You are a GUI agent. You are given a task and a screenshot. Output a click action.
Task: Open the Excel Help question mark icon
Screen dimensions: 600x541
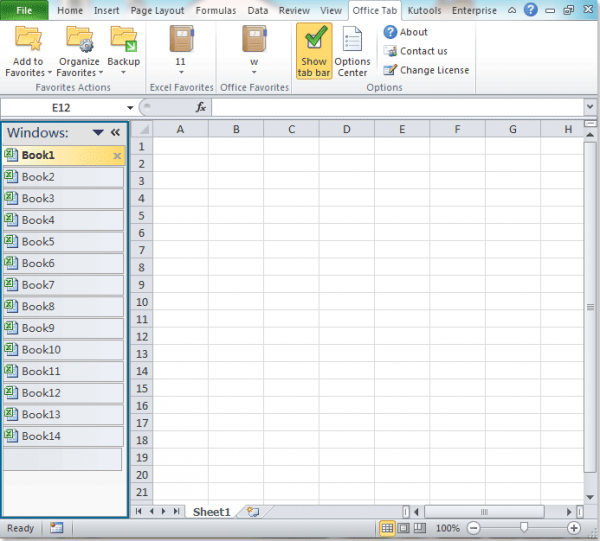[x=530, y=10]
